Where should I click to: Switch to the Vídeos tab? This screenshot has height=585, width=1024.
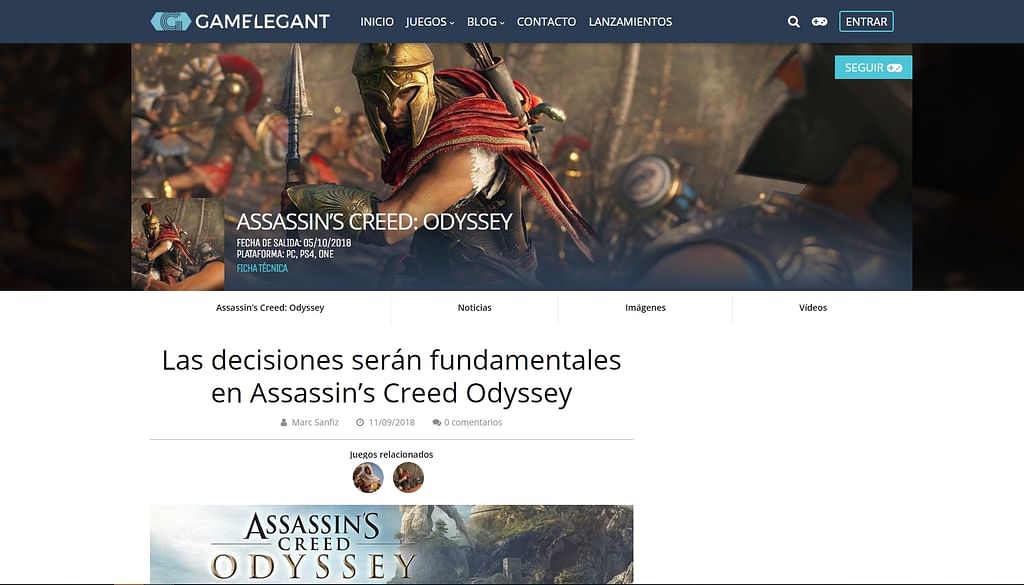(813, 308)
